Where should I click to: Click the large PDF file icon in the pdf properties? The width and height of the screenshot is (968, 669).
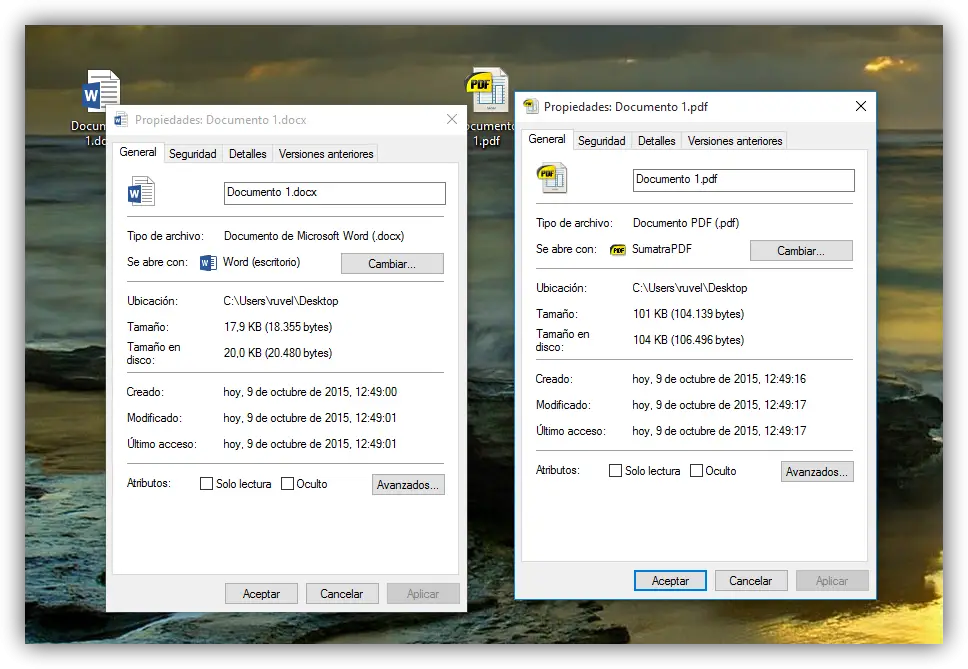pos(551,178)
